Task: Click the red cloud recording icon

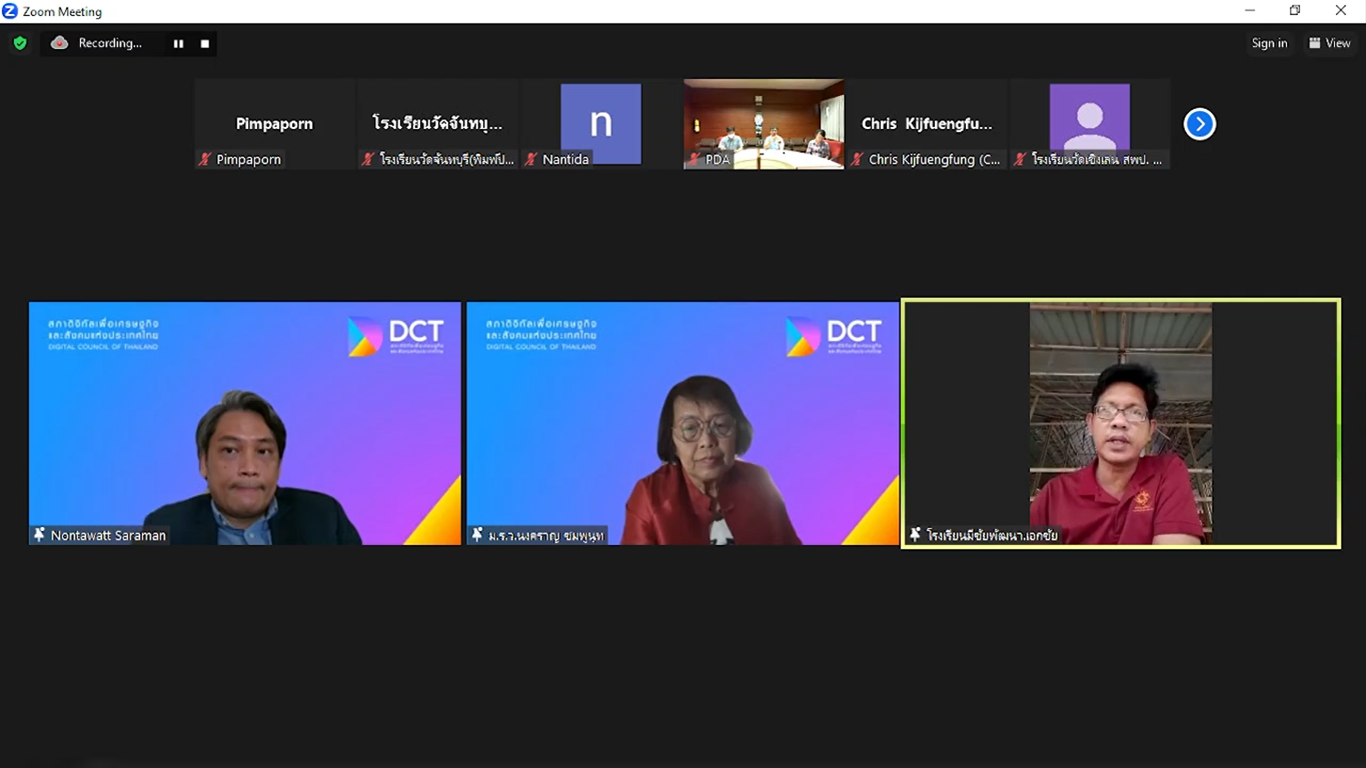Action: pyautogui.click(x=59, y=43)
